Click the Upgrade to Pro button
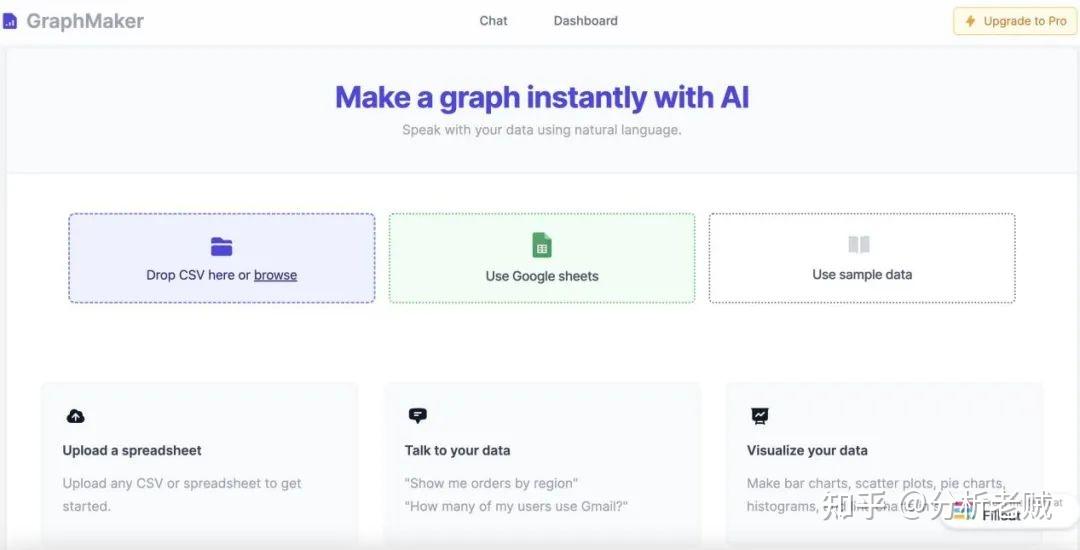The height and width of the screenshot is (550, 1080). coord(1015,21)
